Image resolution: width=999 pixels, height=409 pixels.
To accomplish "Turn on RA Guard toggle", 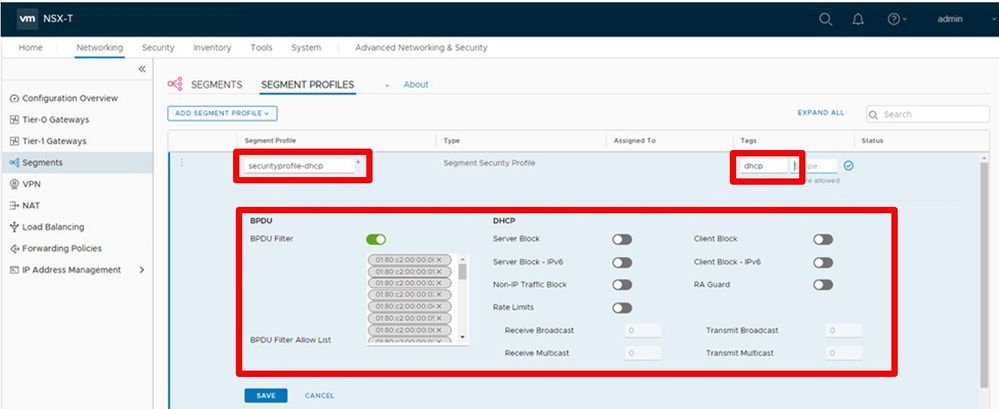I will pyautogui.click(x=823, y=285).
